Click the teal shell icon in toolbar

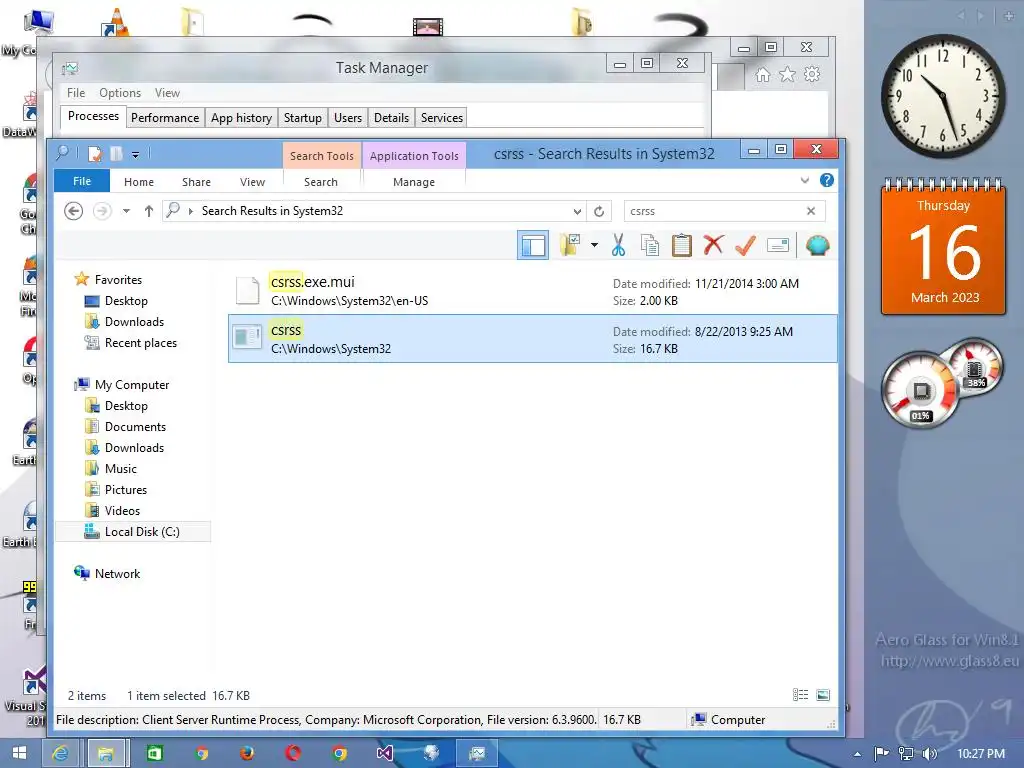[x=817, y=246]
